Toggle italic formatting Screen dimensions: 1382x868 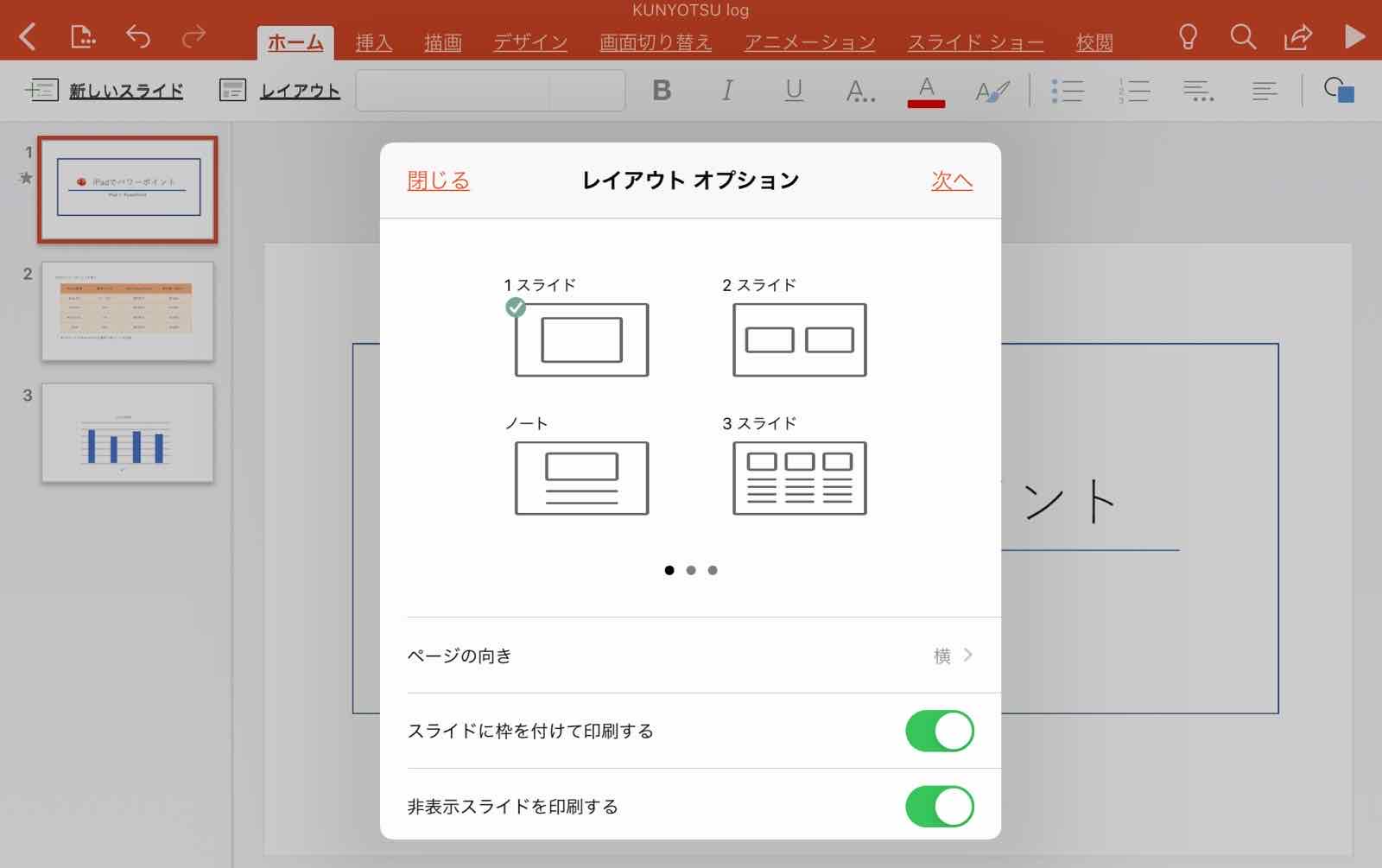tap(727, 90)
